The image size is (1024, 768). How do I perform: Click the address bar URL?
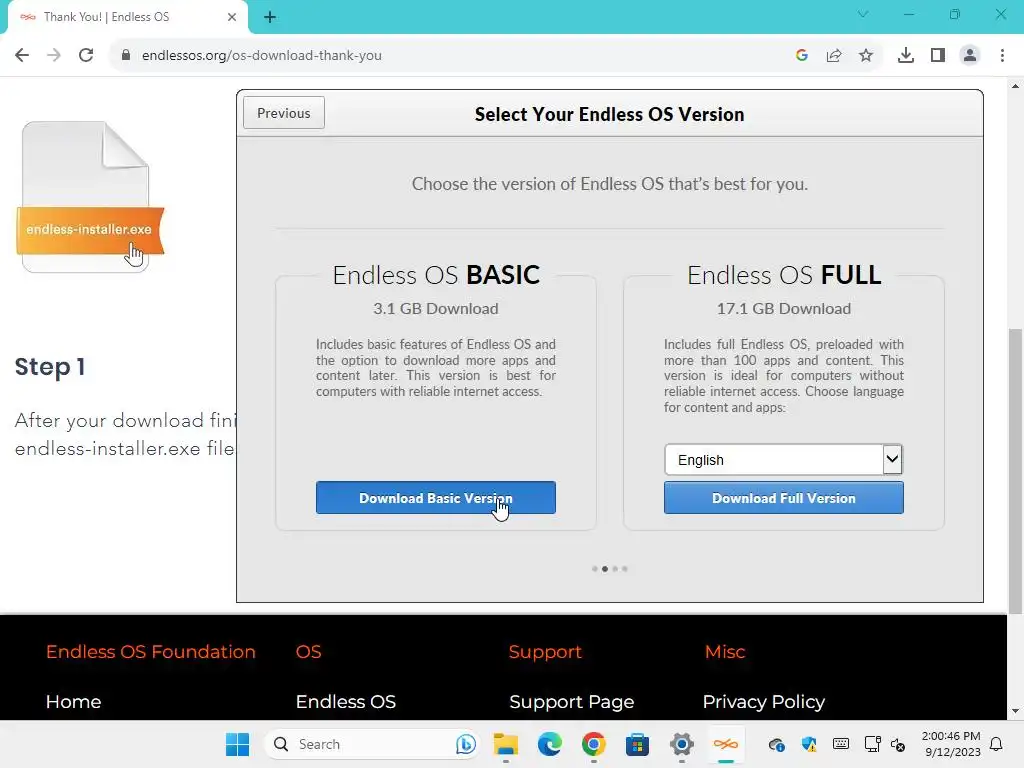coord(261,56)
